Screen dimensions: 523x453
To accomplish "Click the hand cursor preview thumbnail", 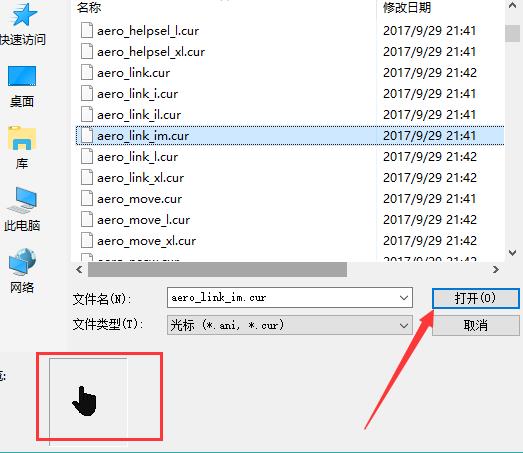I will pos(88,402).
